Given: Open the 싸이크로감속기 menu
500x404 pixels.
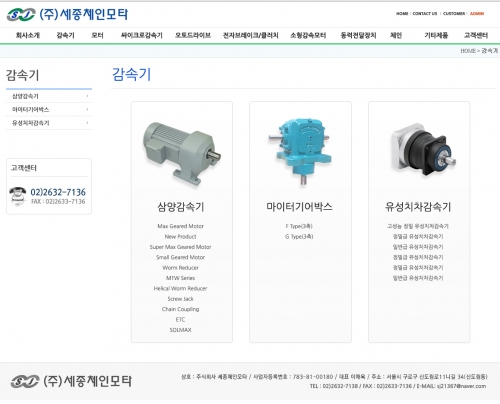Looking at the screenshot, I should pyautogui.click(x=141, y=35).
